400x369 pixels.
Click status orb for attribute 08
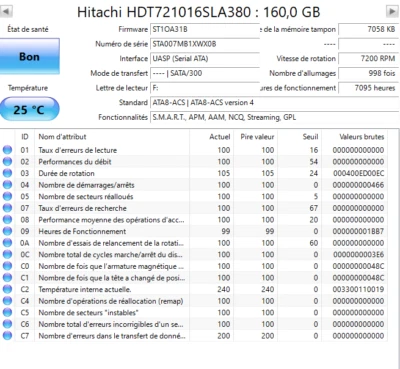point(7,220)
